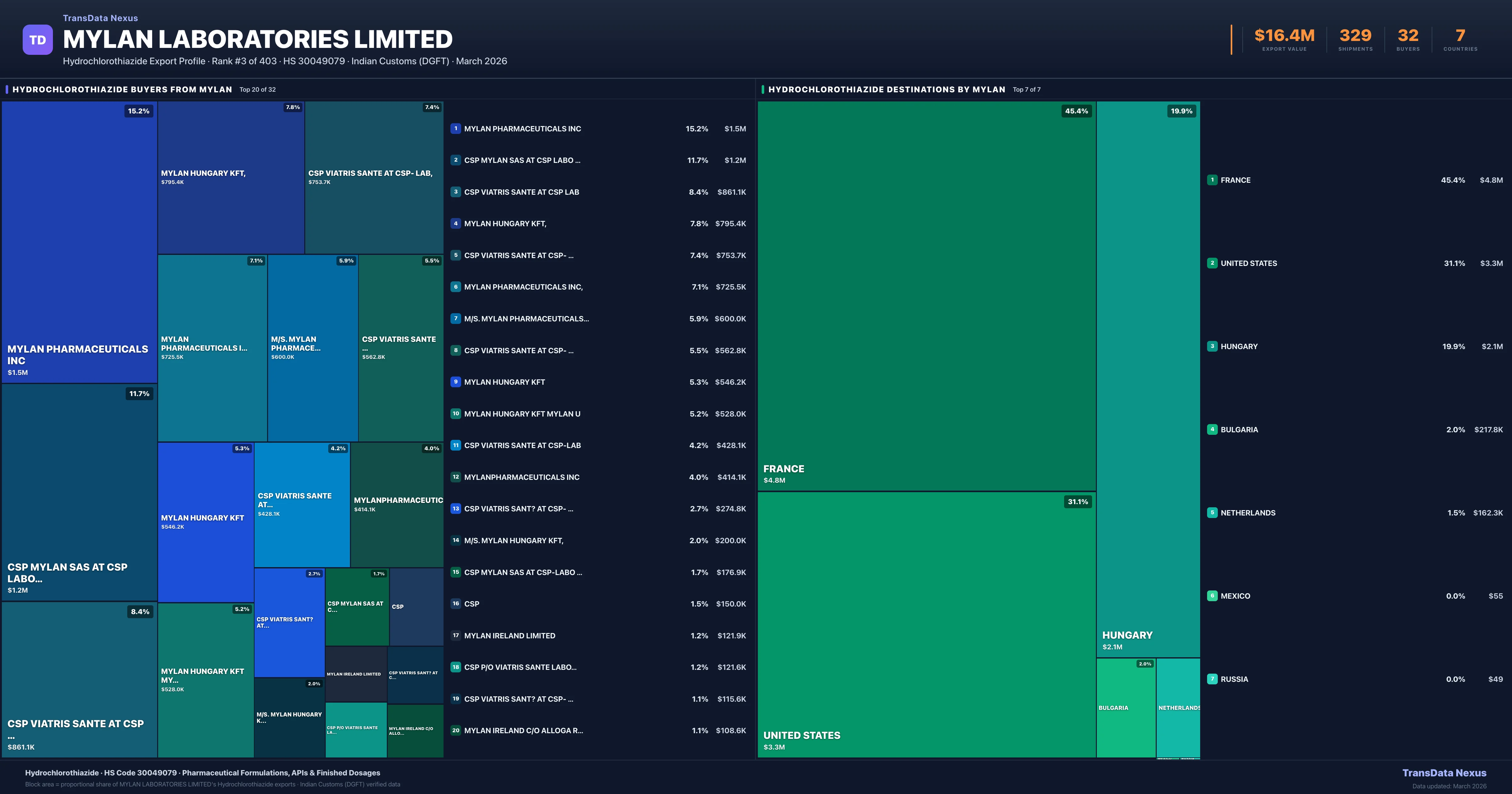Click rank 9 badge beside Mylan Hungary KFT

455,382
